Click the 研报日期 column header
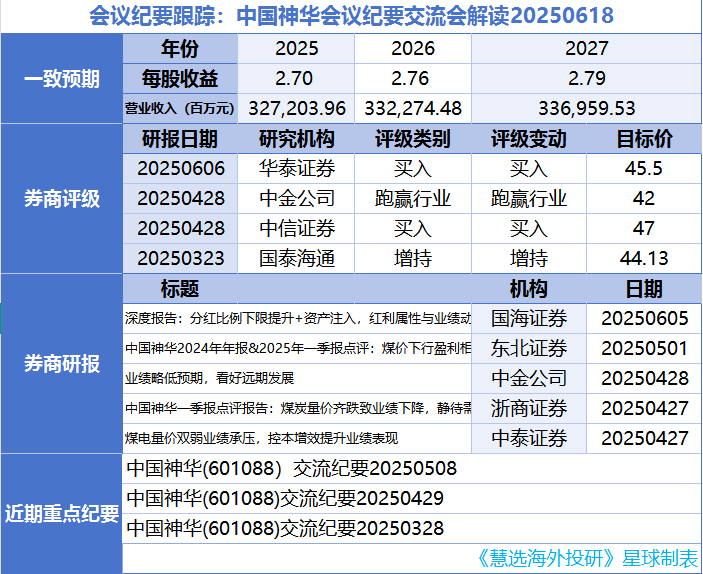This screenshot has height=574, width=703. click(x=180, y=139)
